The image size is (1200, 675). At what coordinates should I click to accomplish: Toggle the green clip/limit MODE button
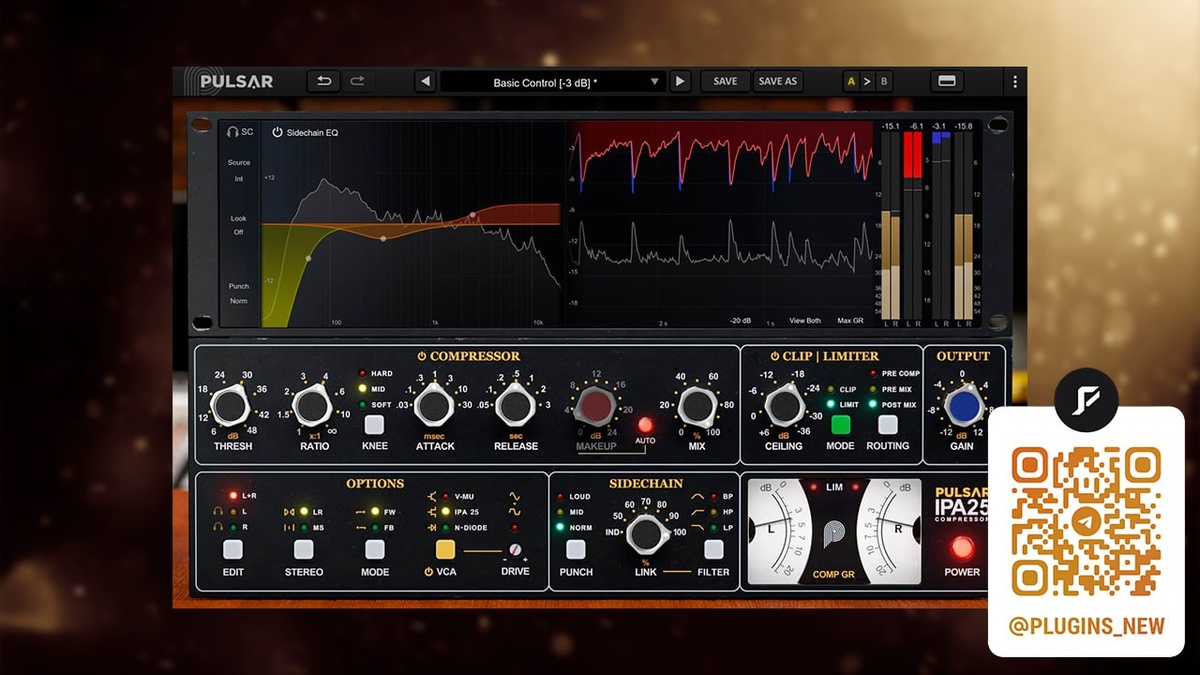point(840,424)
